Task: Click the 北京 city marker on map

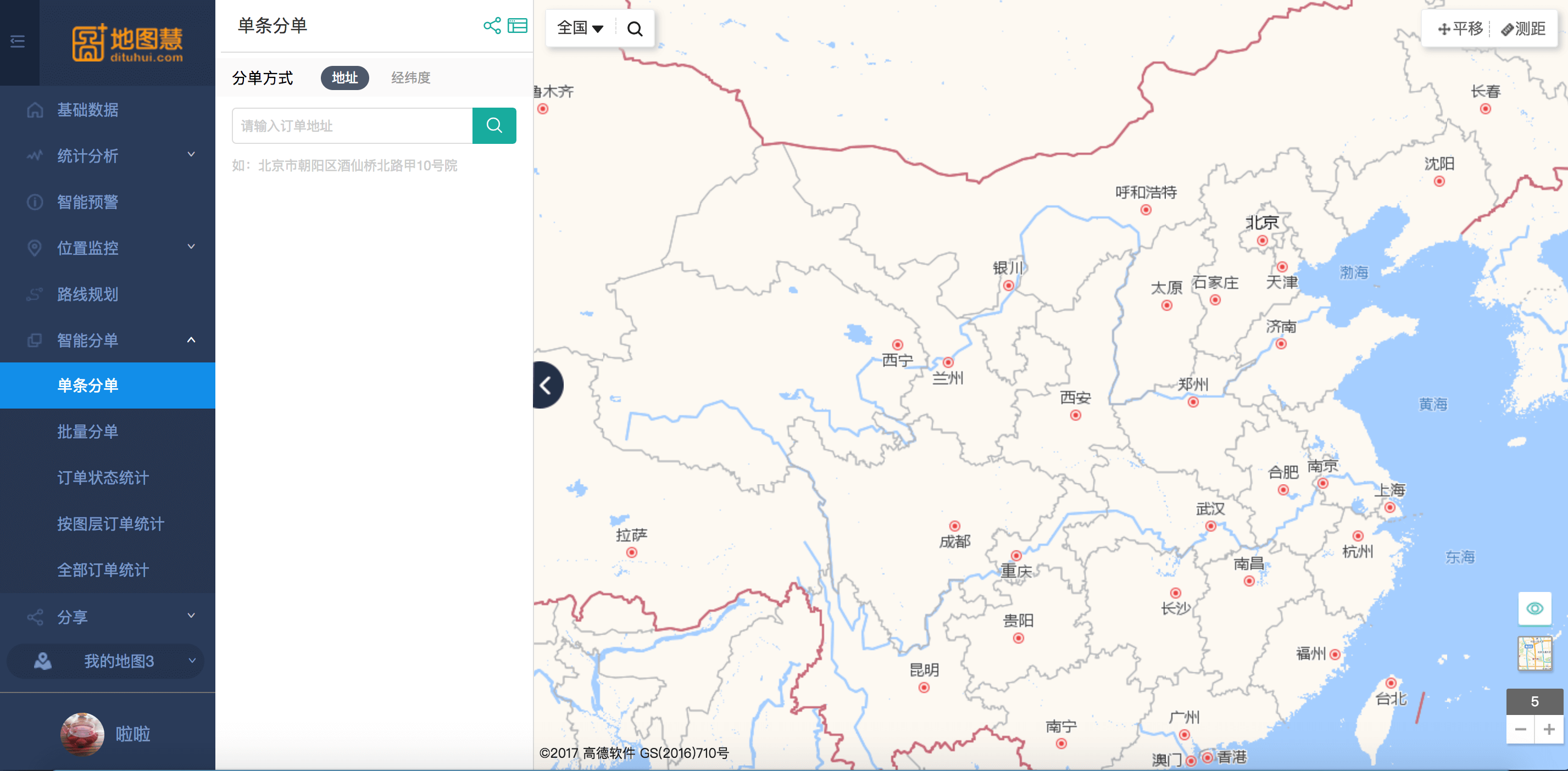Action: [1263, 241]
